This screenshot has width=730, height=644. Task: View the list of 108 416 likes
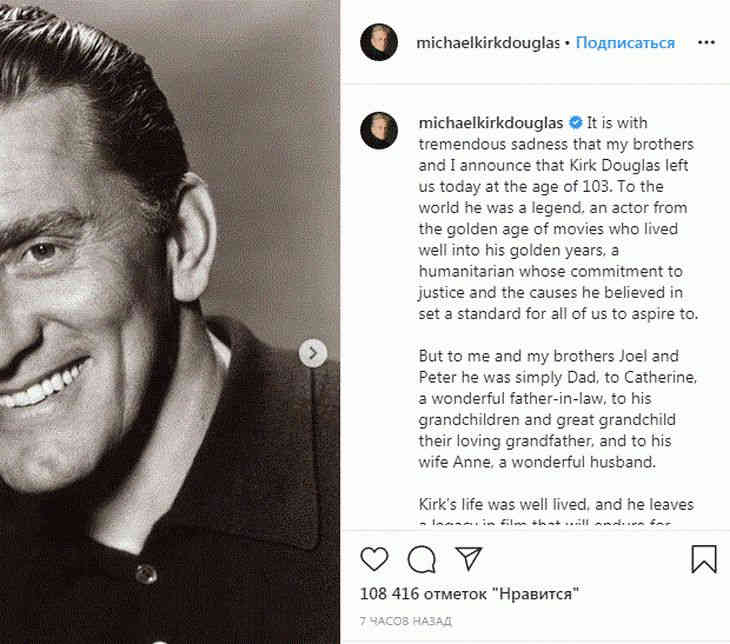(x=470, y=595)
